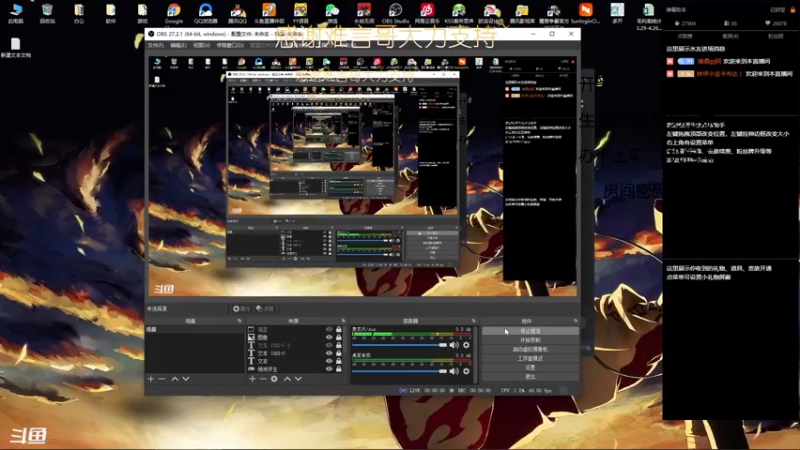Image resolution: width=800 pixels, height=450 pixels.
Task: Open the 属性 properties button above the 场景 panel
Action: pos(241,309)
